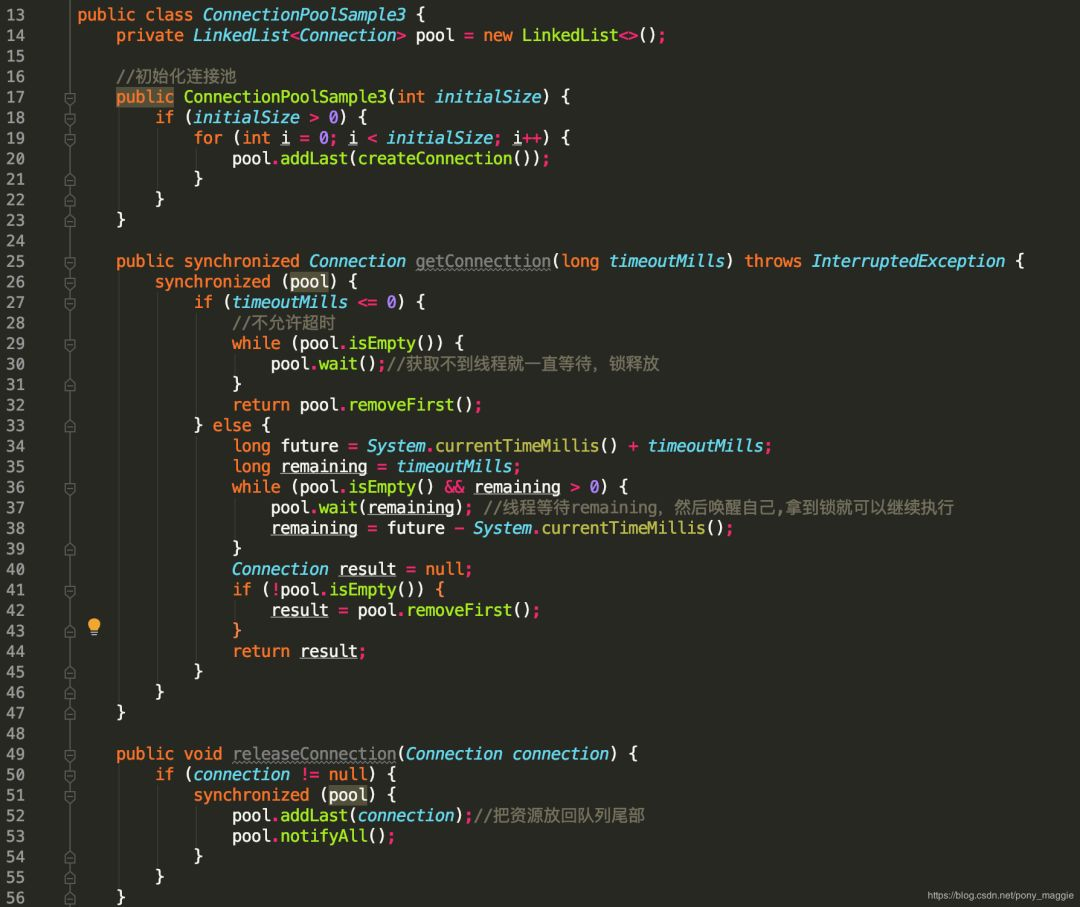Collapse the while loop on line 36
The height and width of the screenshot is (907, 1080).
pos(70,487)
